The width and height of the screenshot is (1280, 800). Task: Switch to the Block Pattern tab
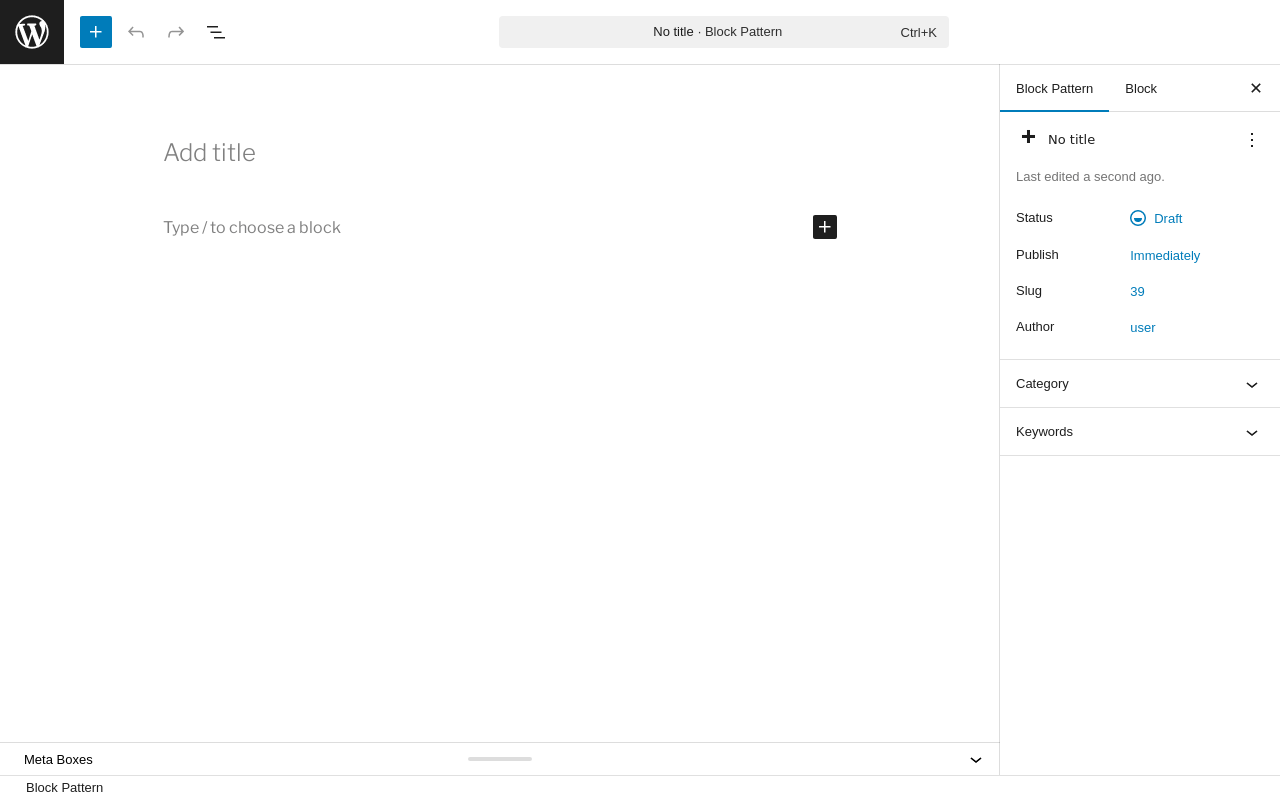point(1054,88)
